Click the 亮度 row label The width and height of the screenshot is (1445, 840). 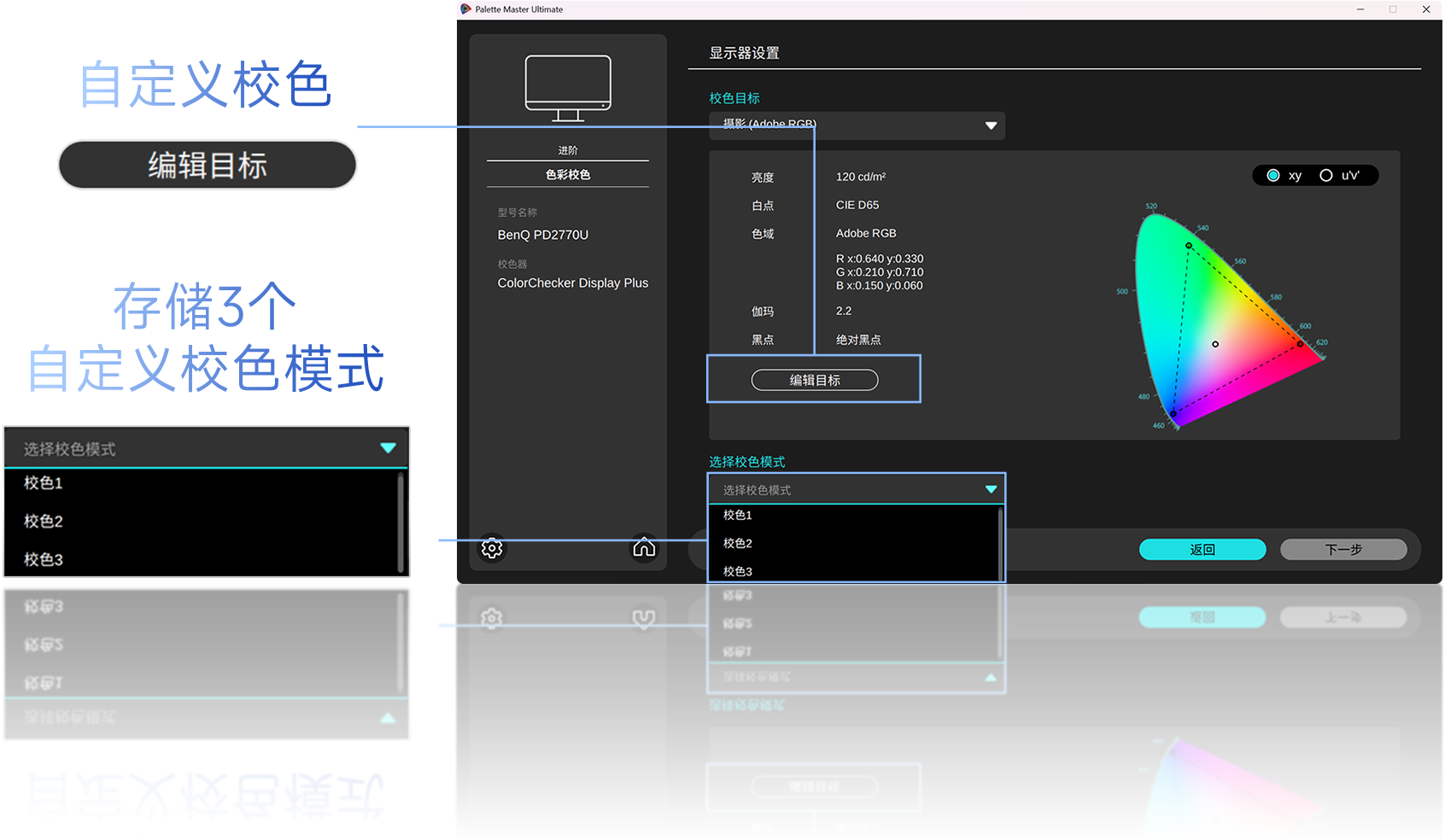[763, 178]
